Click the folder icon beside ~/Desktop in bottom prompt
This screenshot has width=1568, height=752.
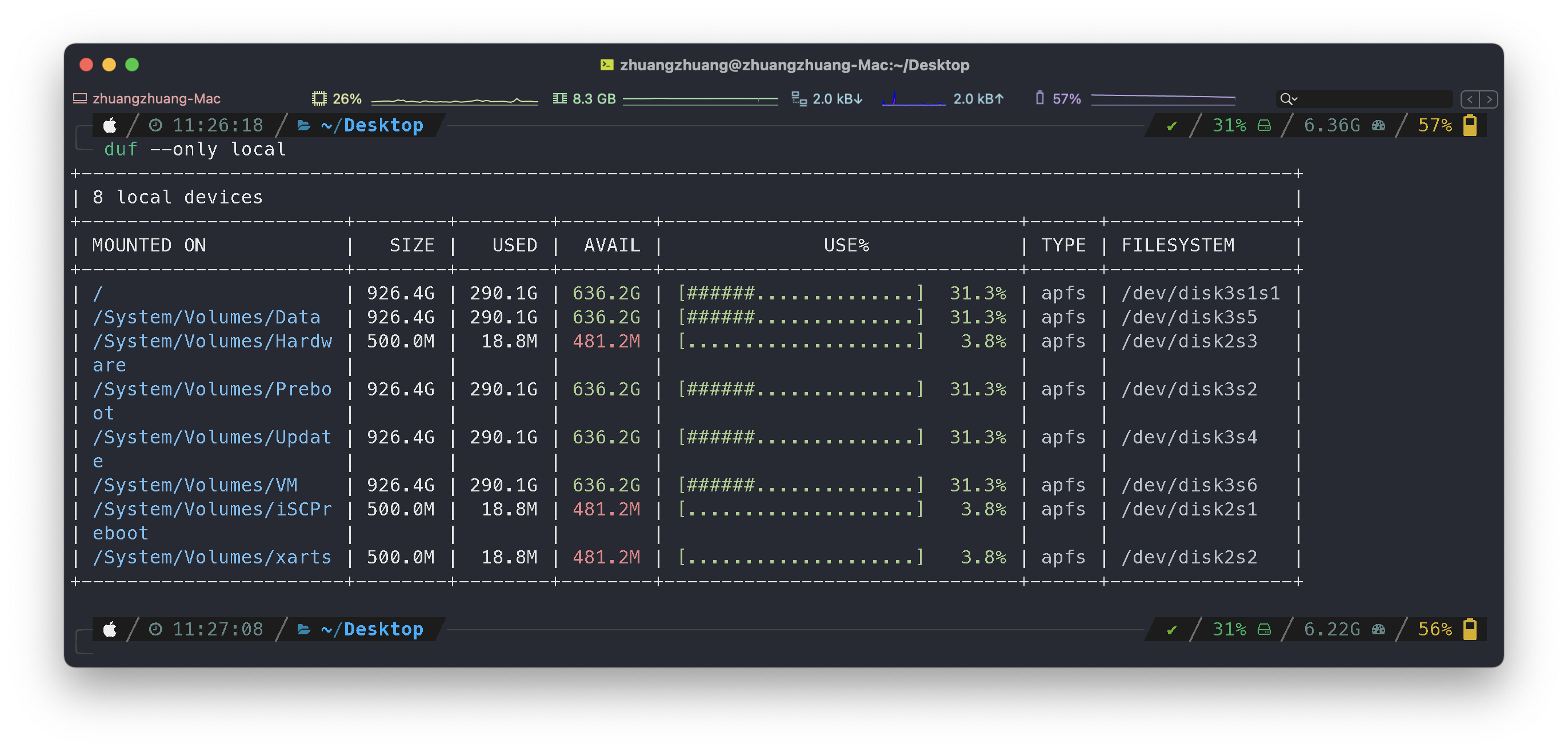(x=304, y=629)
